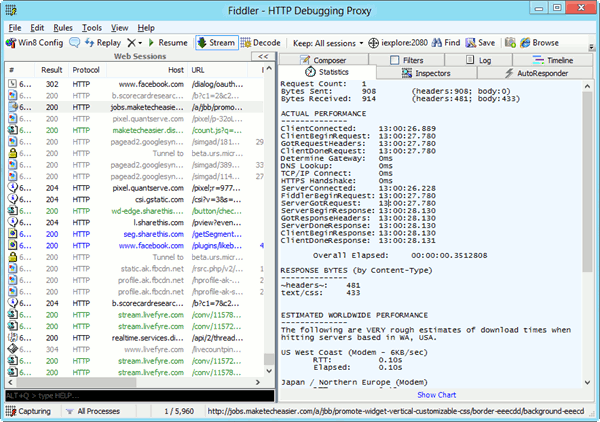Sort sessions by URL column

point(218,70)
